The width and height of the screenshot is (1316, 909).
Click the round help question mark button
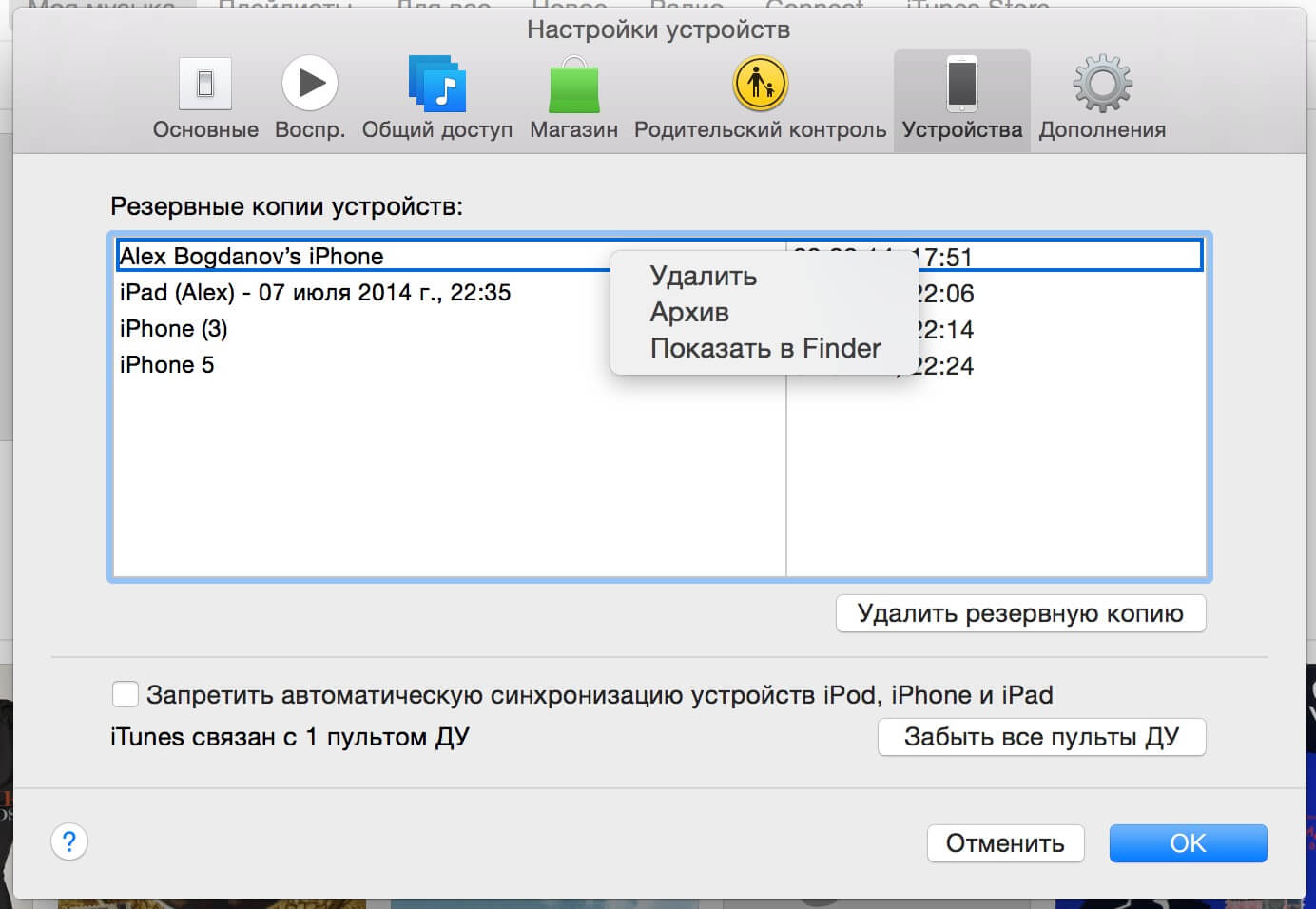click(x=69, y=841)
